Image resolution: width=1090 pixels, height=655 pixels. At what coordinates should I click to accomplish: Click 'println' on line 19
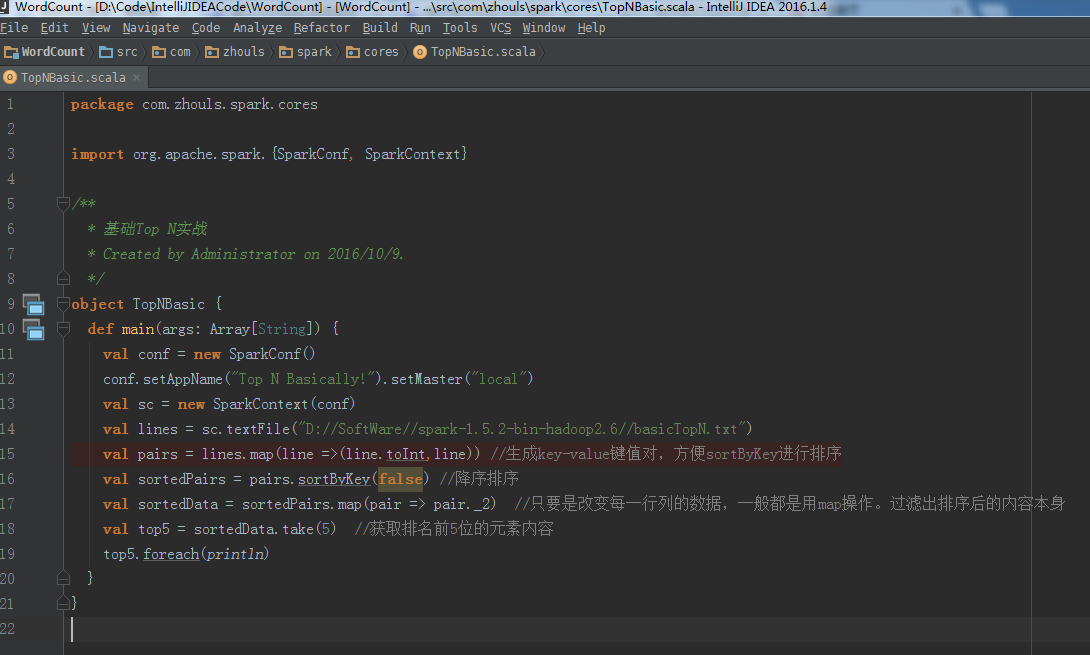click(235, 554)
